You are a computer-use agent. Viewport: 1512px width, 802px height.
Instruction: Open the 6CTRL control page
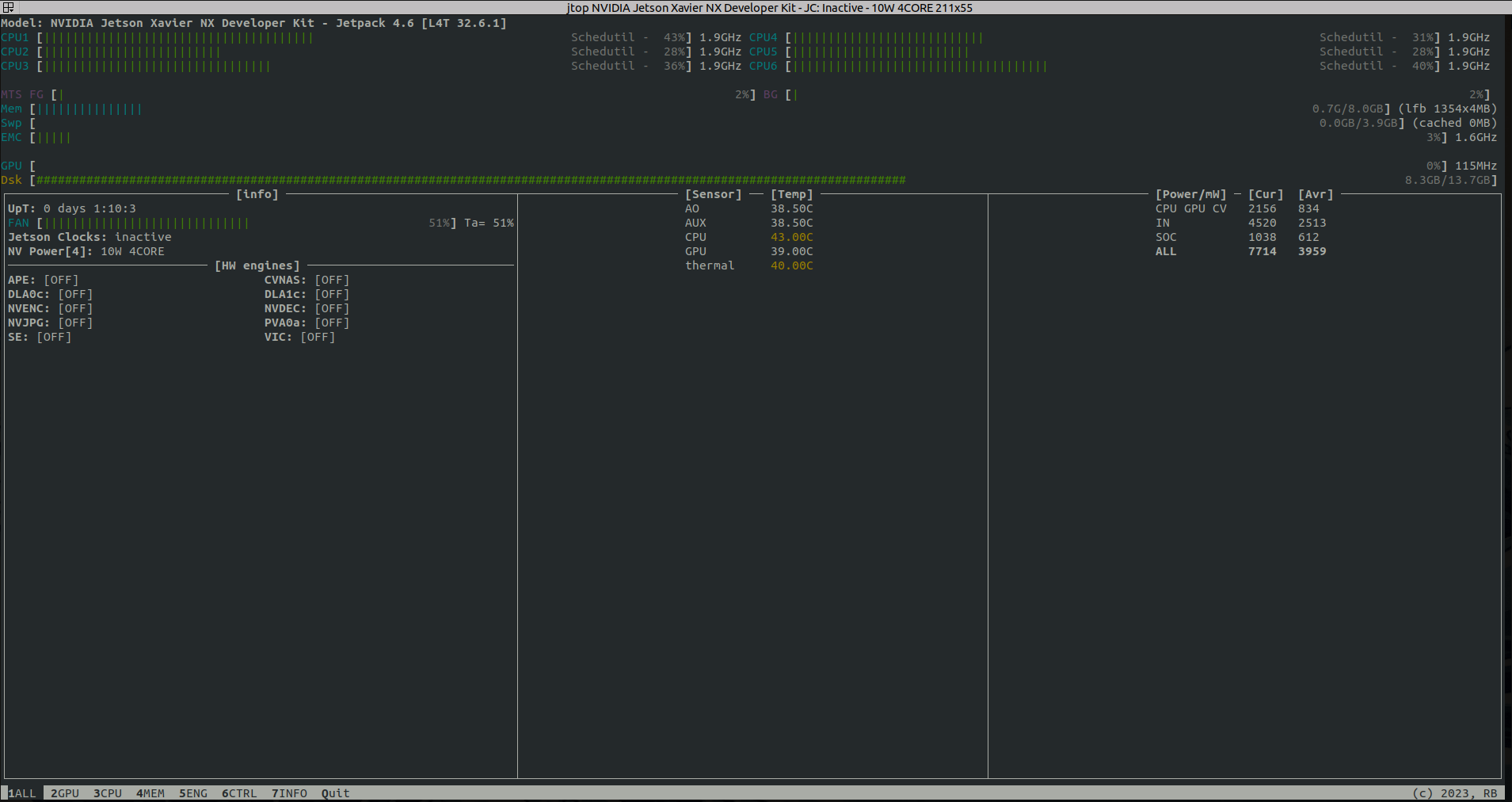tap(239, 792)
